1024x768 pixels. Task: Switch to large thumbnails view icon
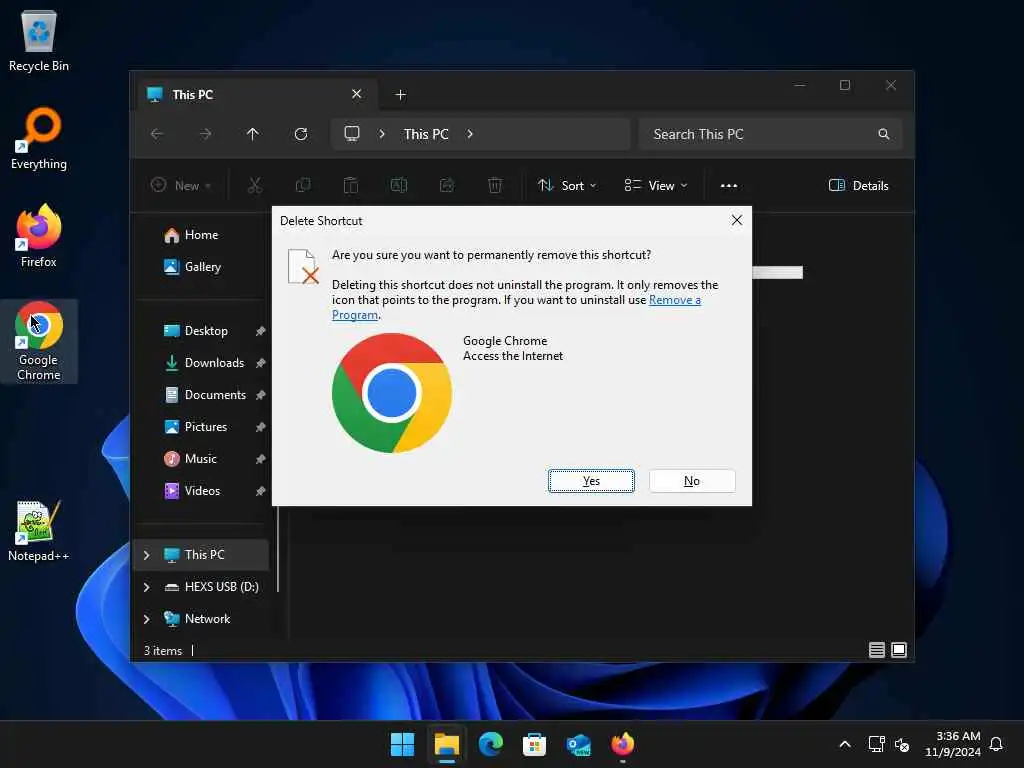pyautogui.click(x=899, y=650)
